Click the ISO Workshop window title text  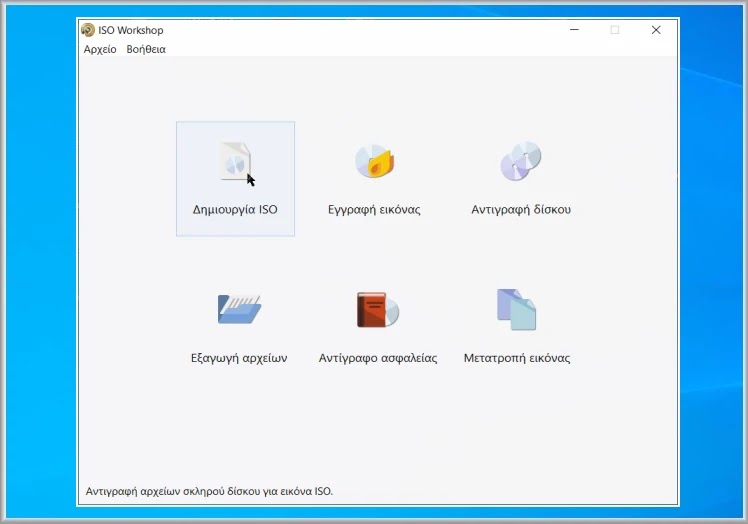point(131,30)
